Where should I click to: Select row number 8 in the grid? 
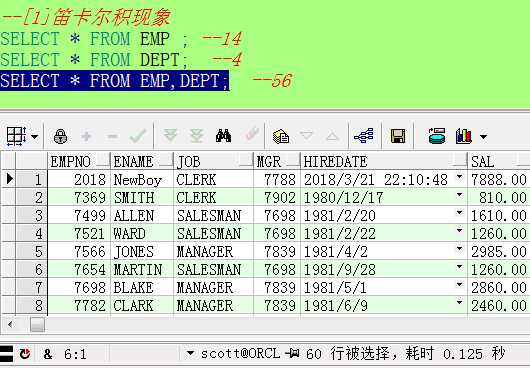[x=32, y=305]
